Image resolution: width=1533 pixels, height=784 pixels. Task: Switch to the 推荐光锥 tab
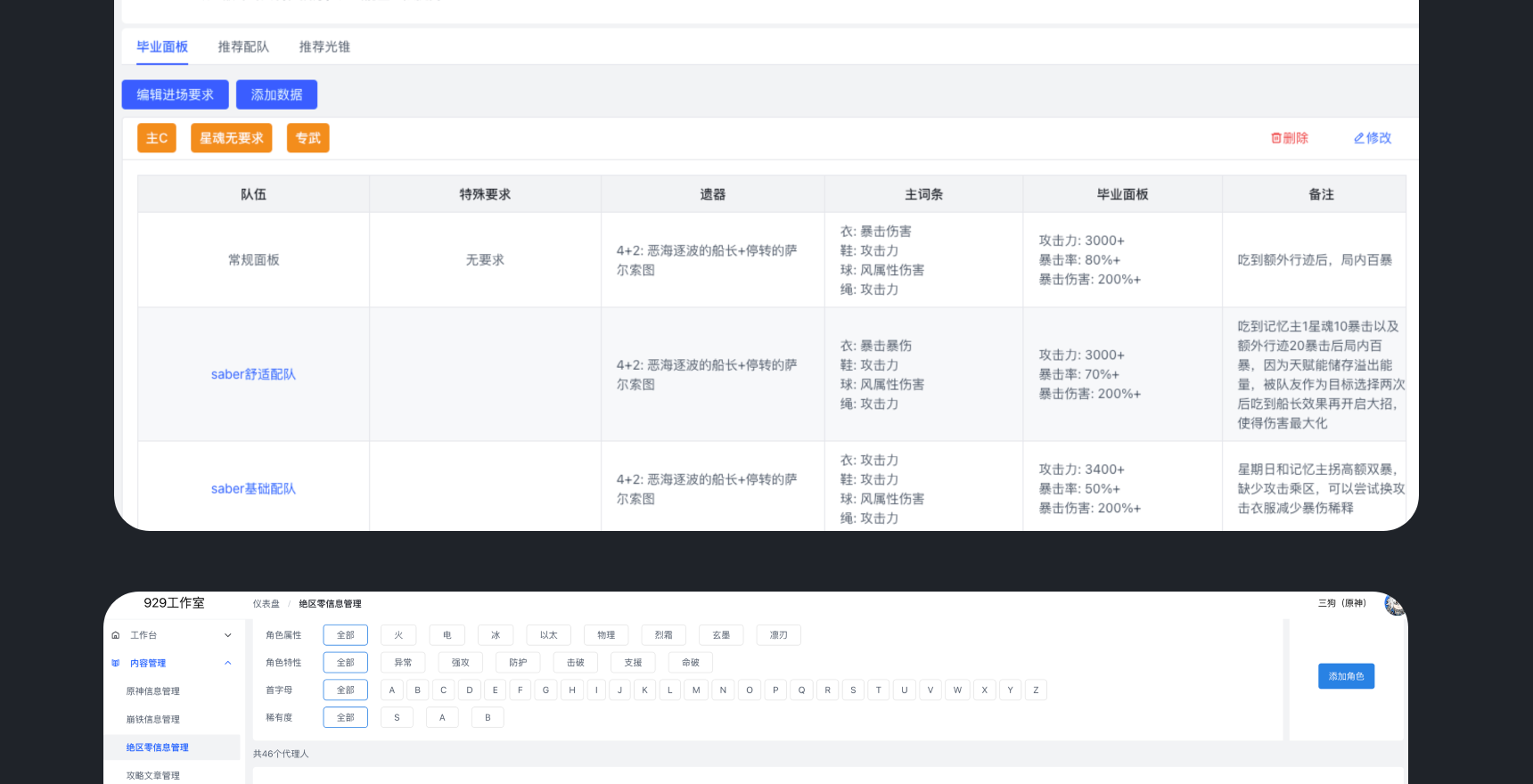[324, 47]
